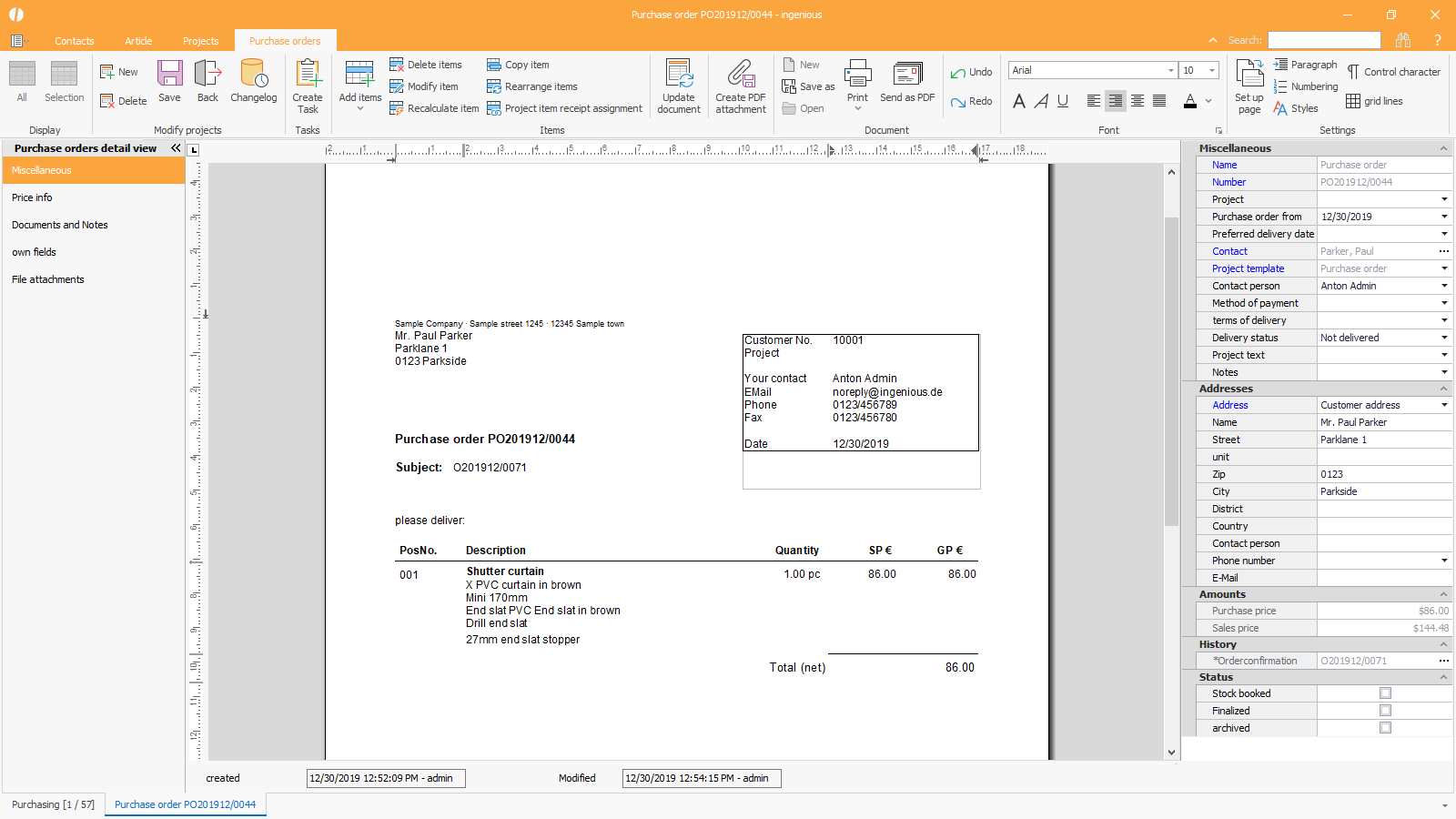Open the font color picker
This screenshot has width=1456, height=819.
(1208, 101)
